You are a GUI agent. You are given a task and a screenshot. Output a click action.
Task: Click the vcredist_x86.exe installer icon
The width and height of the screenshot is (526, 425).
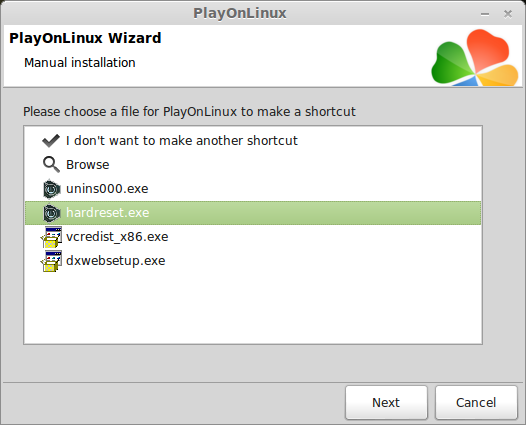tap(51, 237)
